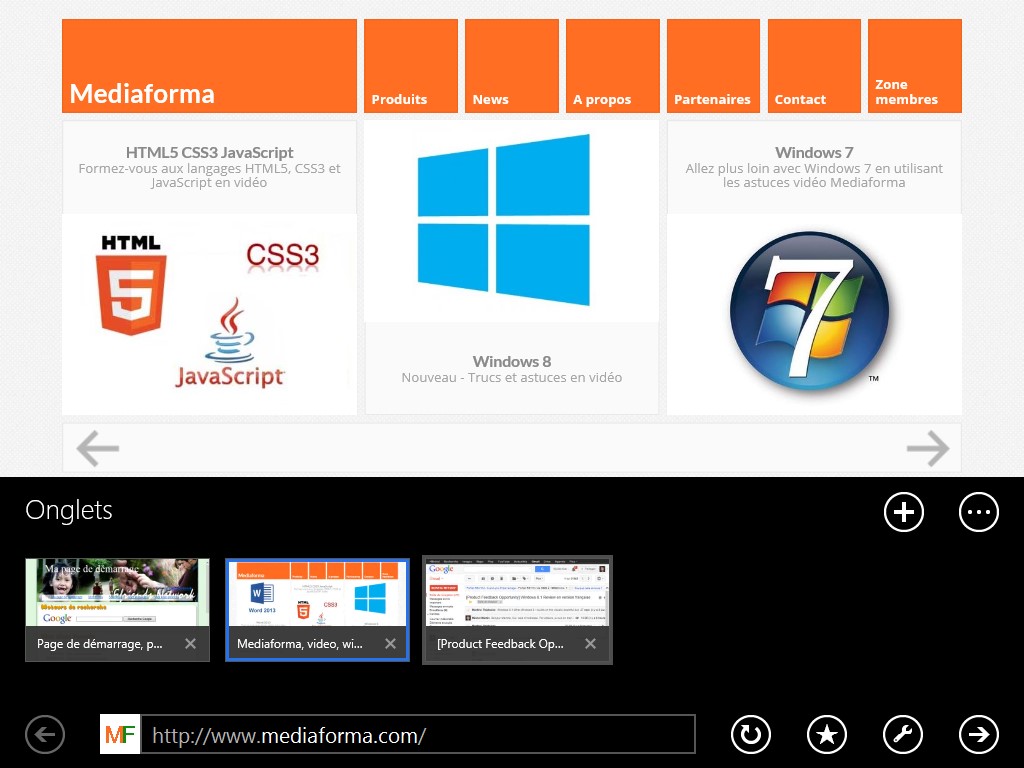Click 'Formez-vous aux langages HTML5' description
This screenshot has width=1024, height=768.
point(210,175)
